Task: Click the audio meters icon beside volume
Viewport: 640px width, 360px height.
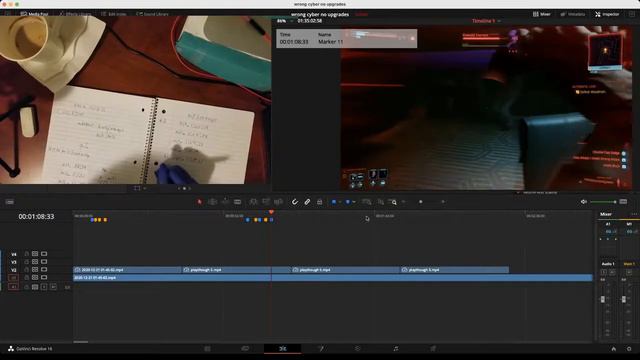Action: point(623,202)
